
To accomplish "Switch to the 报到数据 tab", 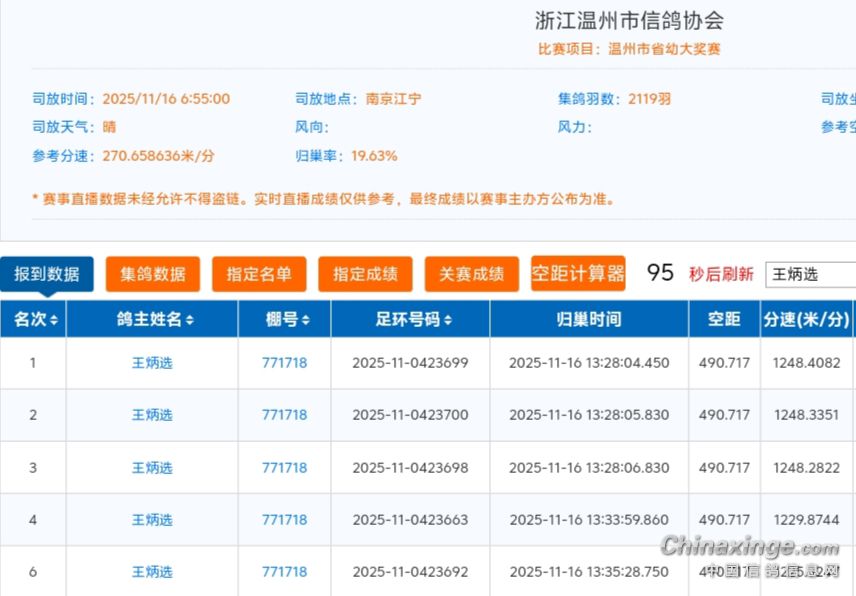I will point(47,274).
